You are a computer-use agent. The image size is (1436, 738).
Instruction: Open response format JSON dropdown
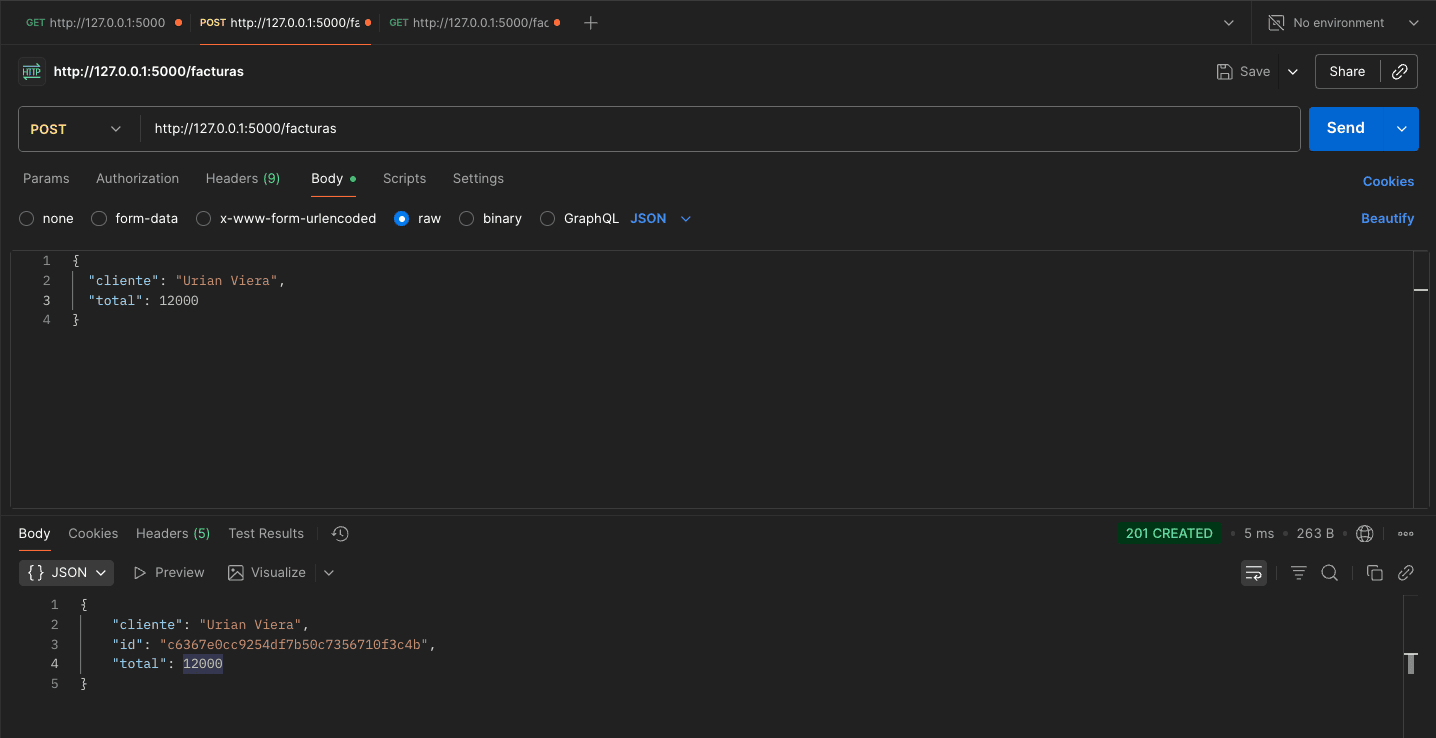click(67, 573)
